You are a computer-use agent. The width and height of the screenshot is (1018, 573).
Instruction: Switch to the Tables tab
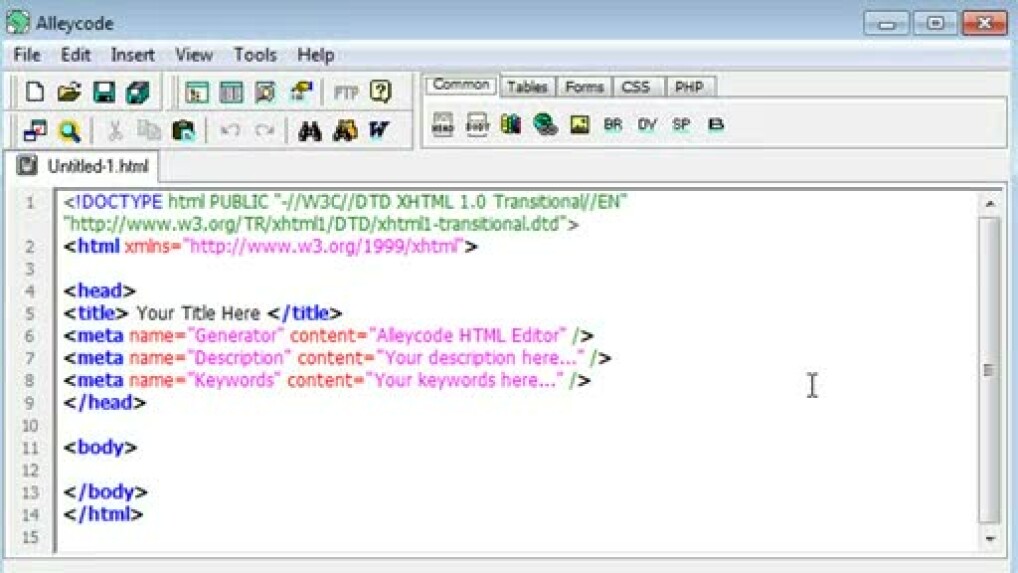526,87
